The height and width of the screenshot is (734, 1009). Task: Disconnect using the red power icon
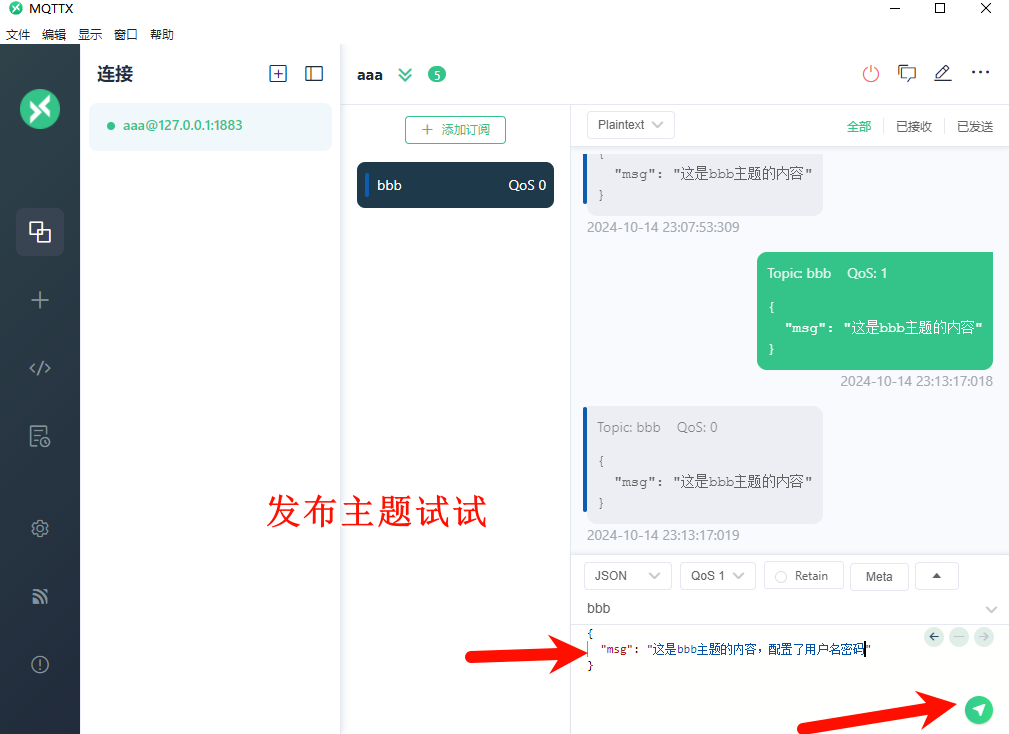coord(871,74)
